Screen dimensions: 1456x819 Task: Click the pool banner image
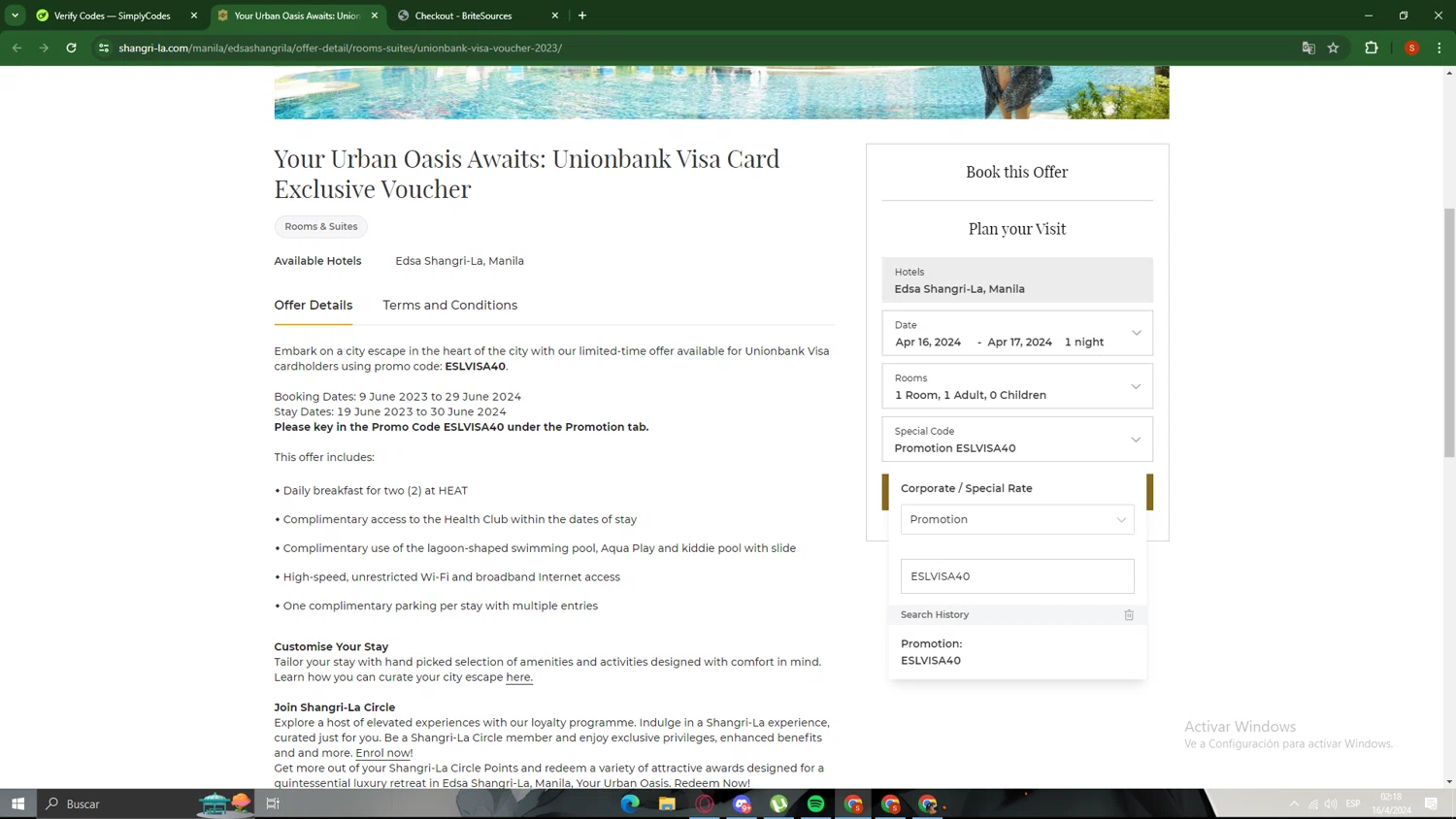721,92
